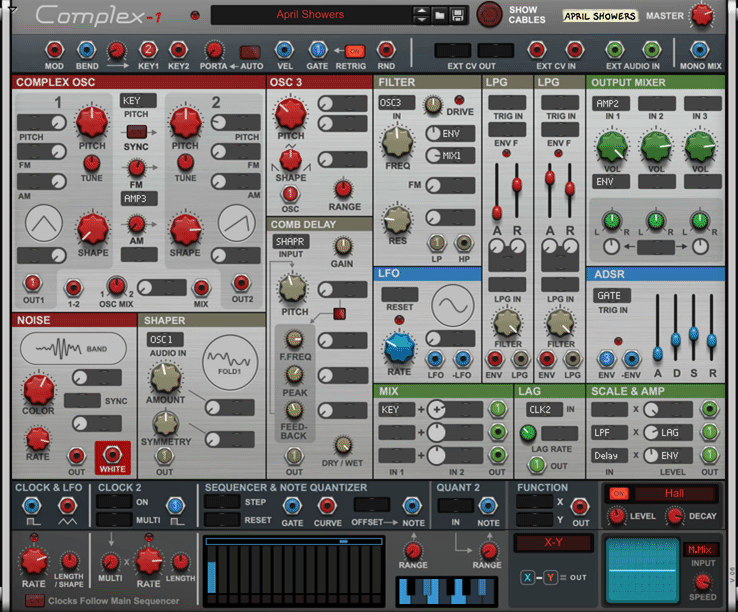Screen dimensions: 738x612
Task: Open the patch browser folder icon
Action: [439, 16]
